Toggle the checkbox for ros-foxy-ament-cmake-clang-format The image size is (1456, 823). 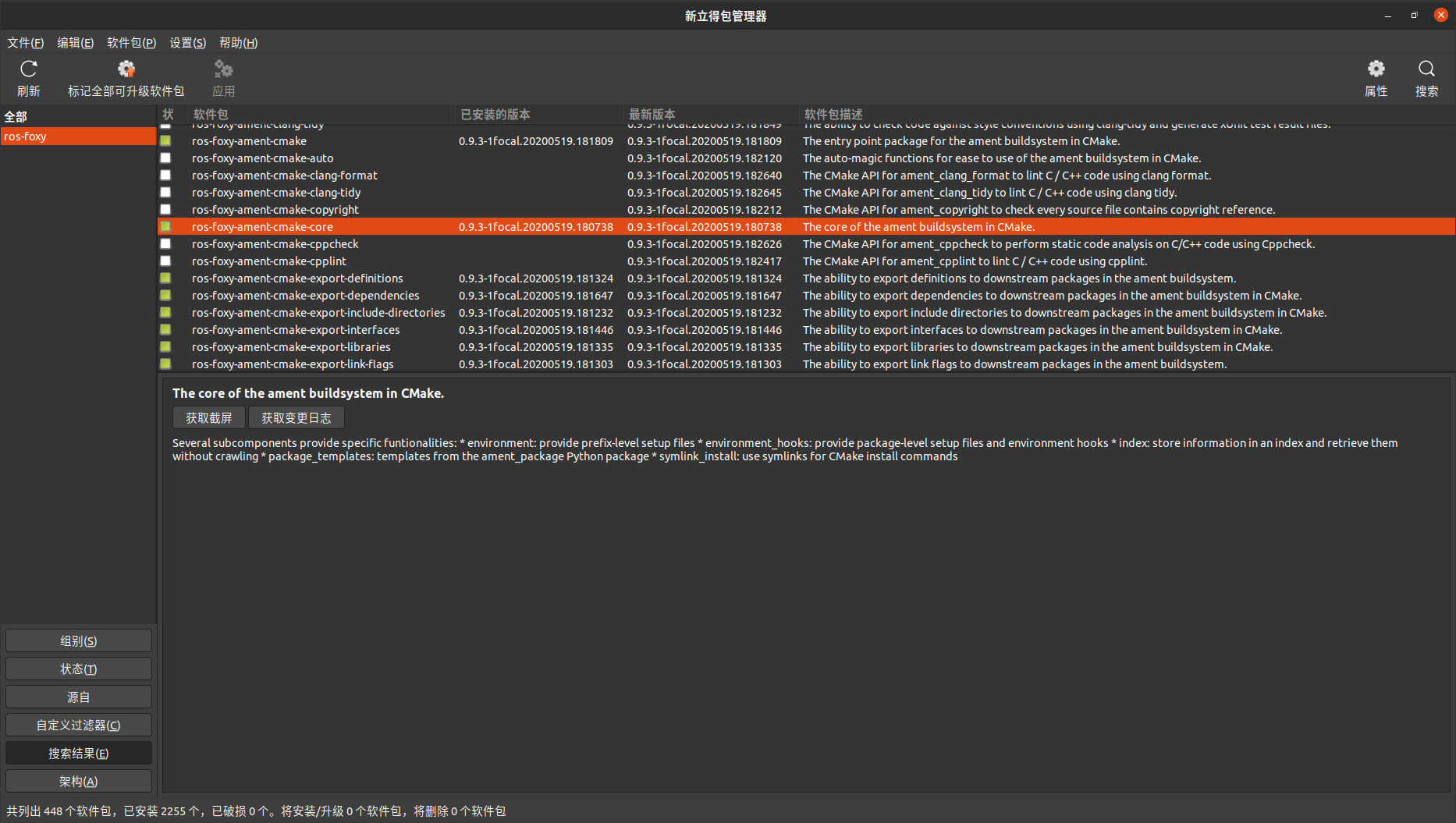tap(165, 175)
